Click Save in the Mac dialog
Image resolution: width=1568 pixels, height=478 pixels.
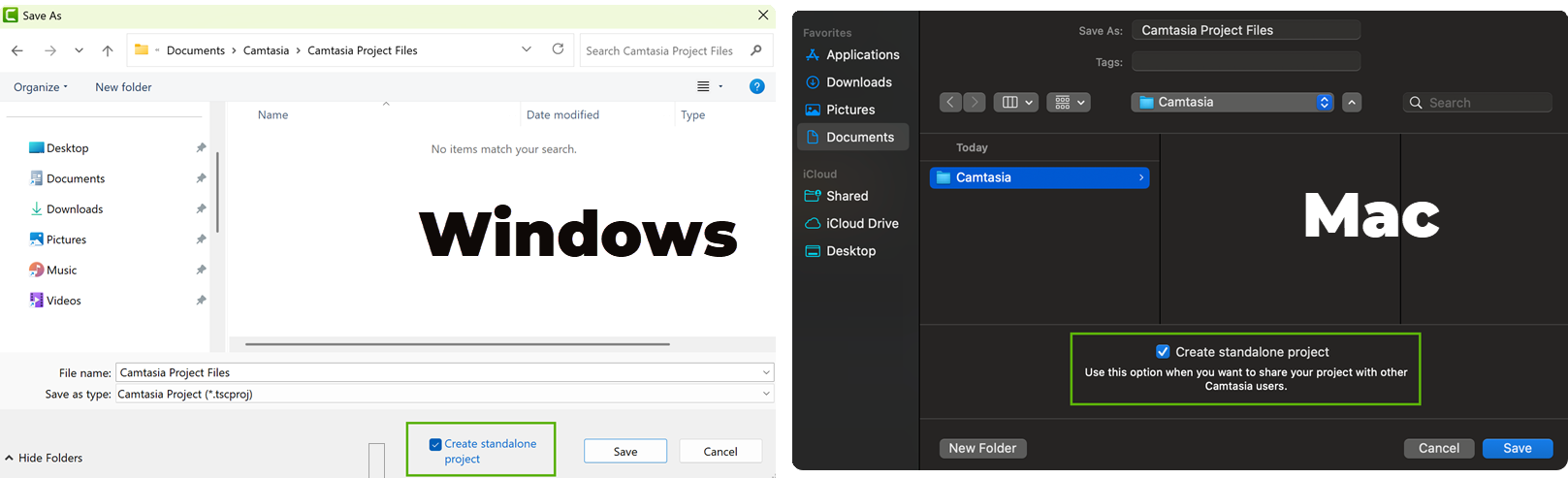pos(1518,448)
